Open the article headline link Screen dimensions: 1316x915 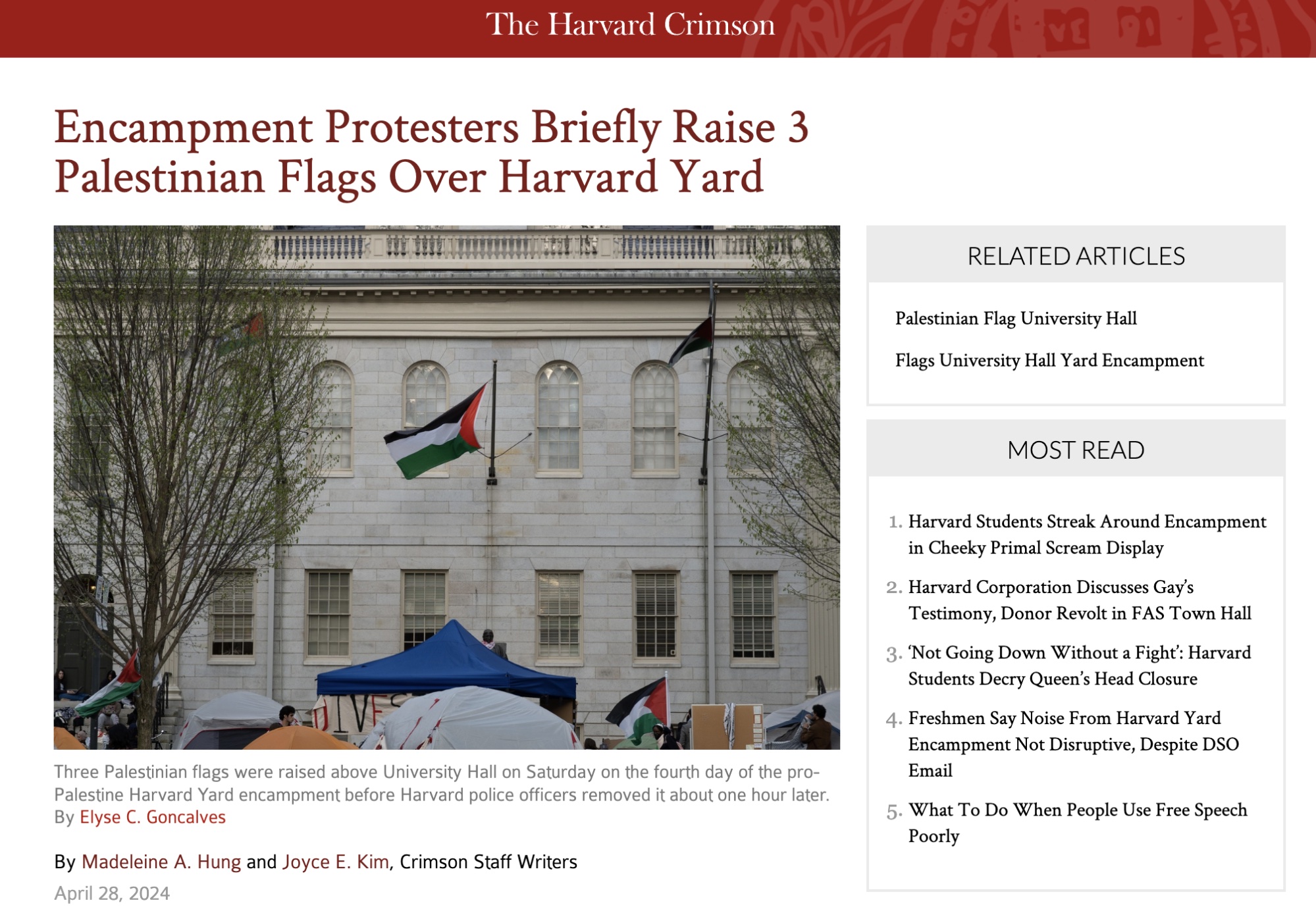tap(431, 152)
